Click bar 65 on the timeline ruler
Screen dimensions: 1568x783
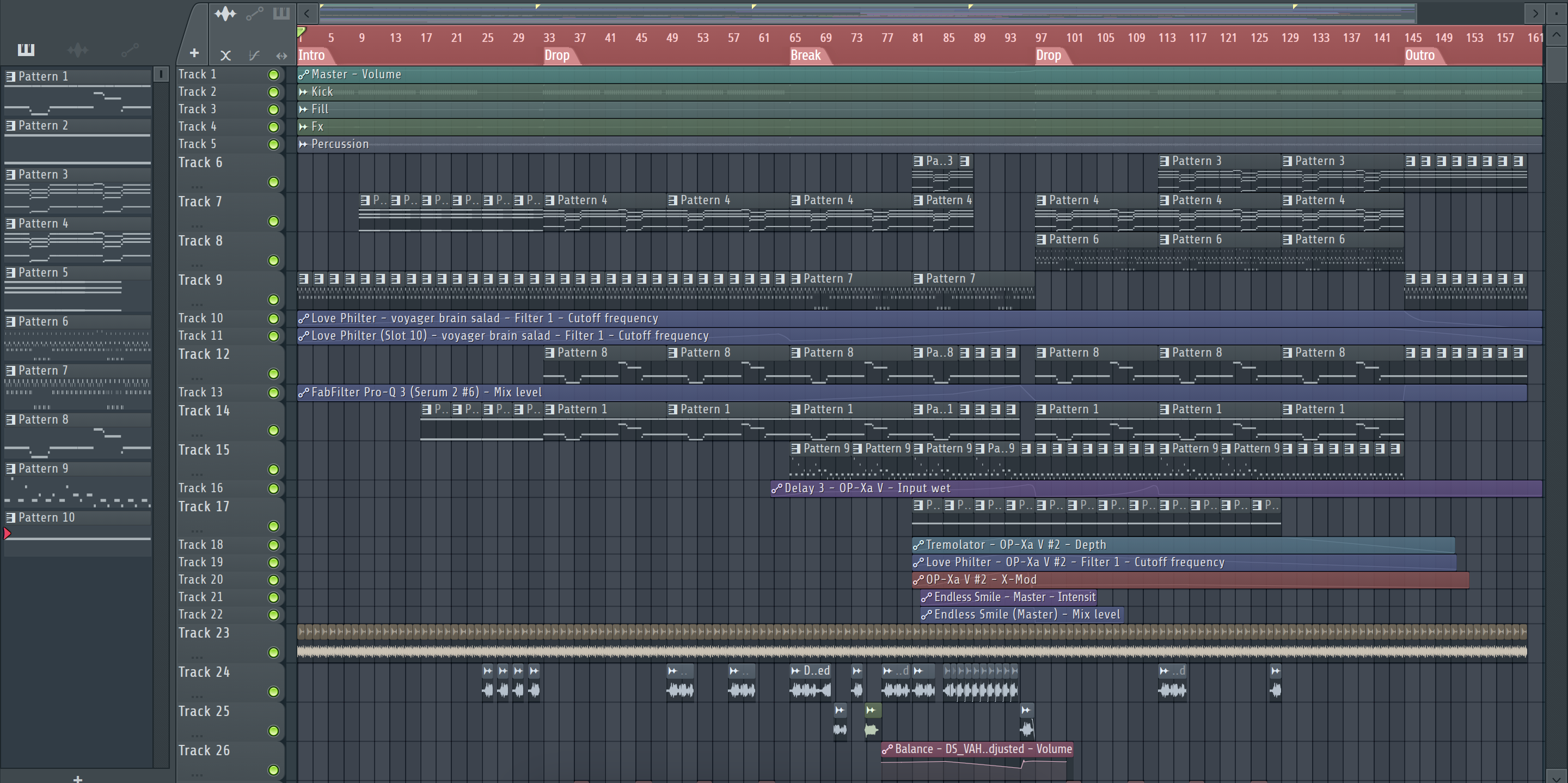795,38
